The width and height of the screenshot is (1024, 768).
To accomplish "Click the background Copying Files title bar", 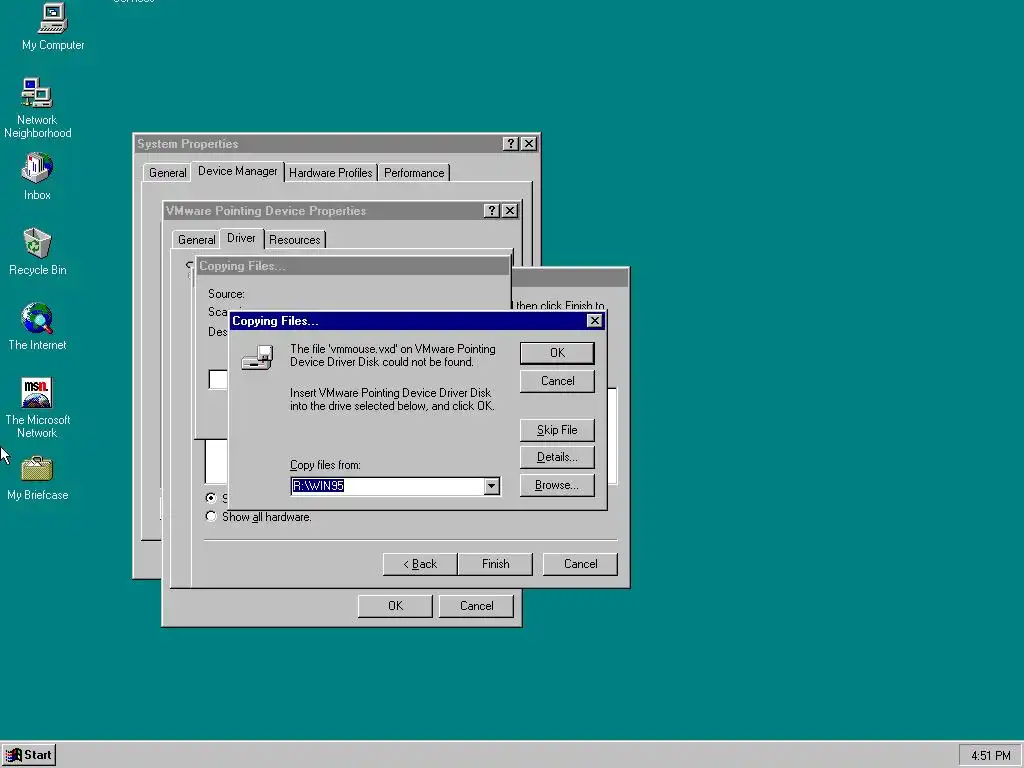I will point(353,266).
